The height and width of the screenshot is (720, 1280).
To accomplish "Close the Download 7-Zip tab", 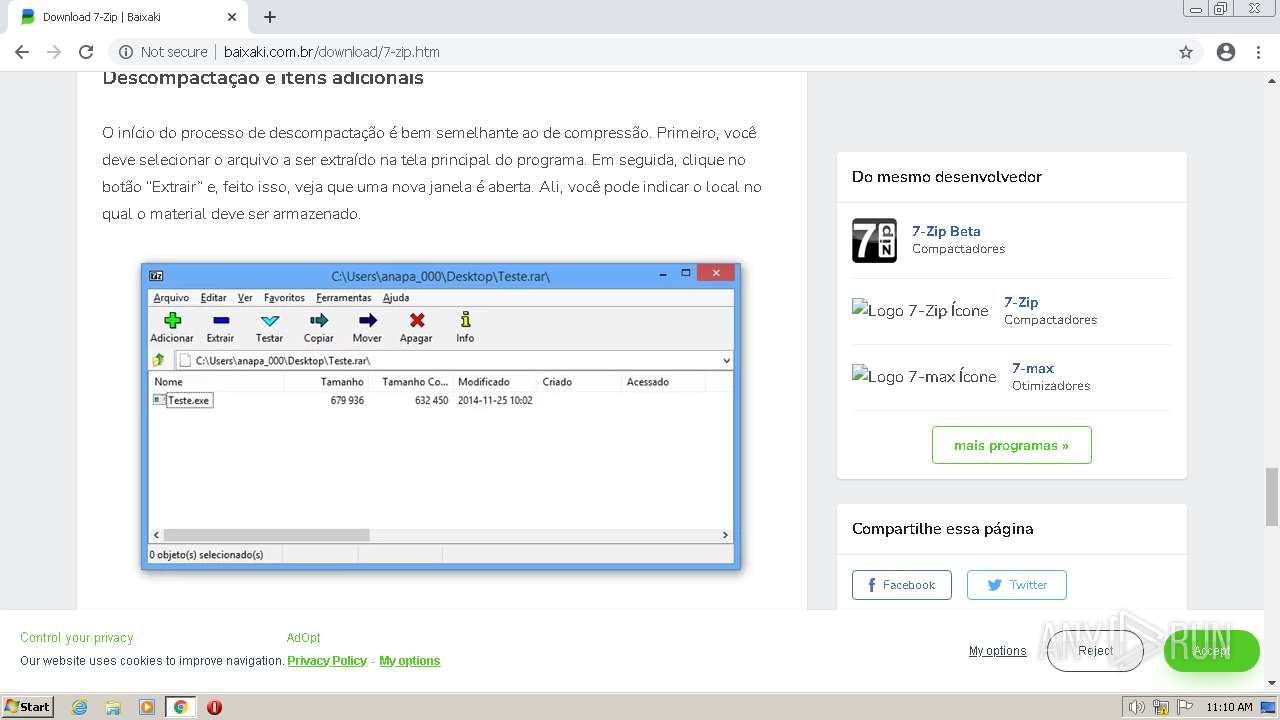I will click(x=232, y=17).
